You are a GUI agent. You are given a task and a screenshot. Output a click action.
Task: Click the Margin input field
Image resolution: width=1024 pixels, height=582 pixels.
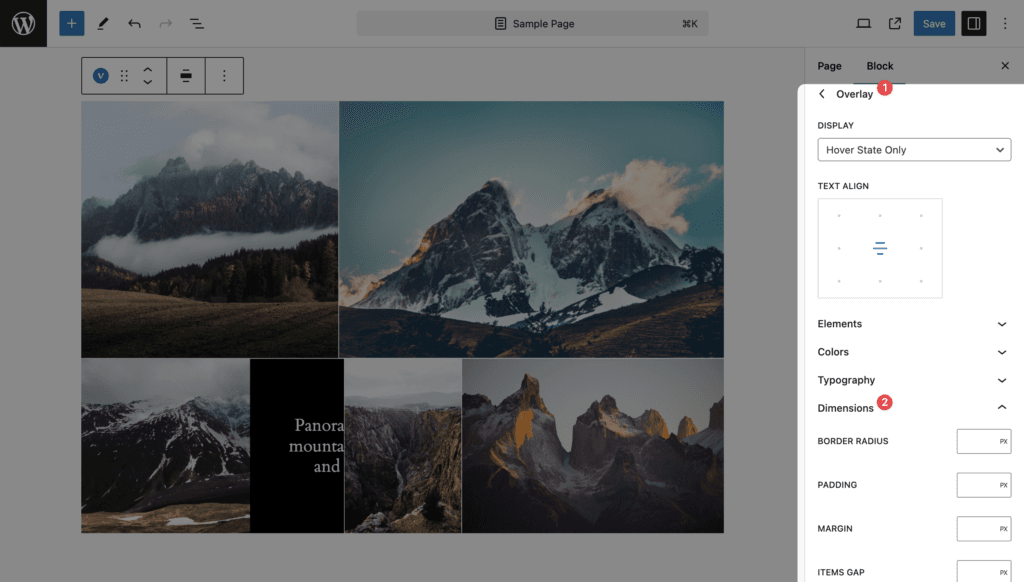pos(984,529)
